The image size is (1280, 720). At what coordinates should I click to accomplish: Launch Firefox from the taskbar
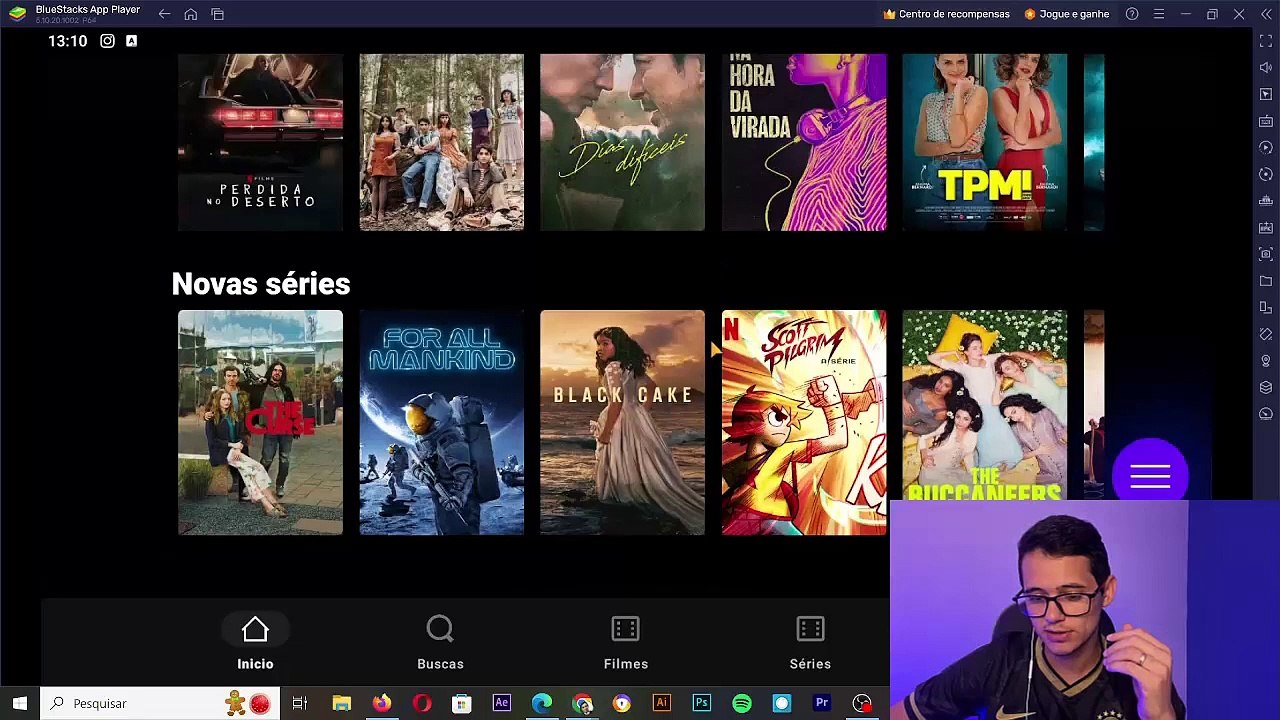pyautogui.click(x=382, y=703)
